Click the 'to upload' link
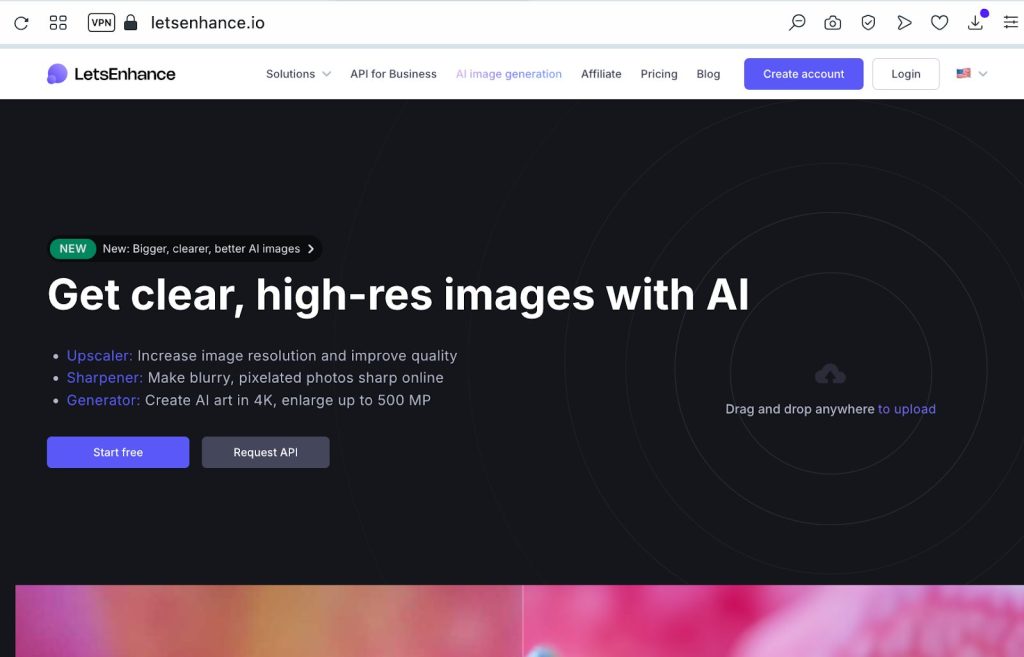 pyautogui.click(x=906, y=409)
